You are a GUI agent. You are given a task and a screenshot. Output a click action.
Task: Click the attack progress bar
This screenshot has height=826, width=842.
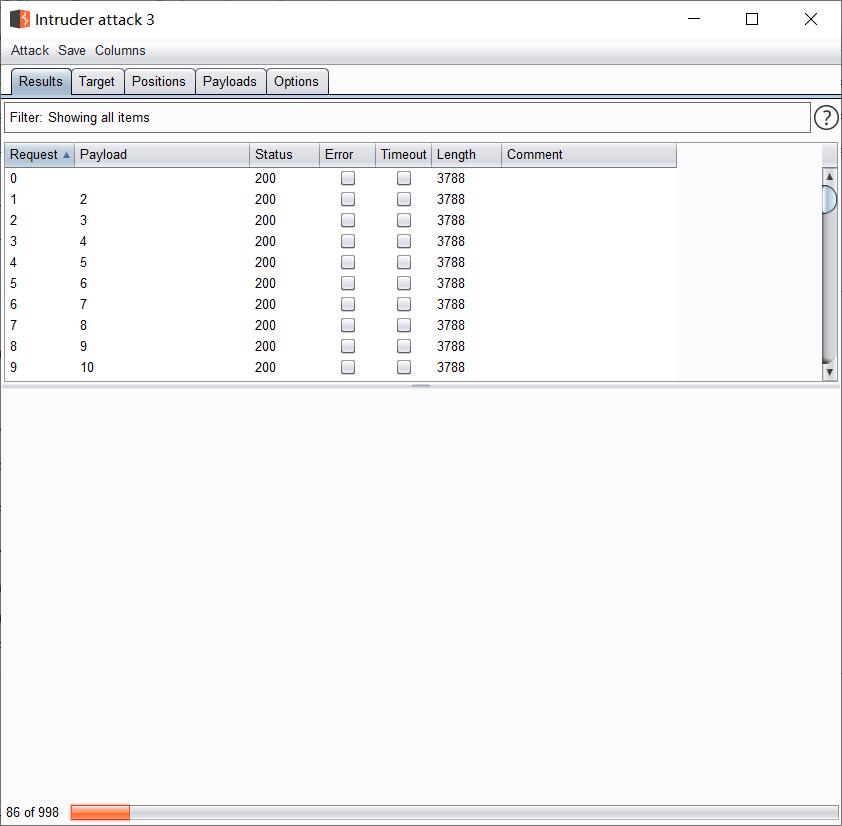[x=454, y=813]
